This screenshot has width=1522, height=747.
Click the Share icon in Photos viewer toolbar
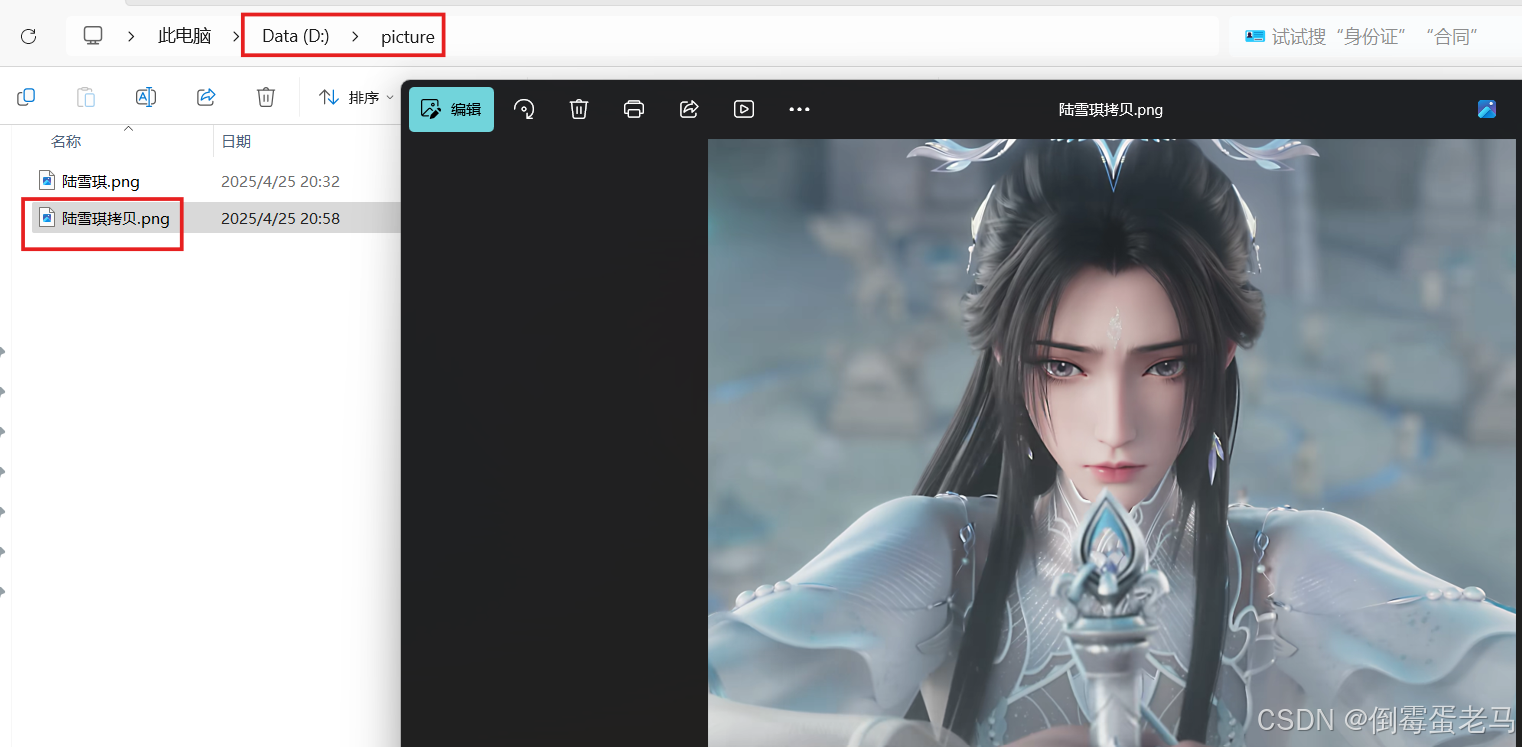pos(689,109)
